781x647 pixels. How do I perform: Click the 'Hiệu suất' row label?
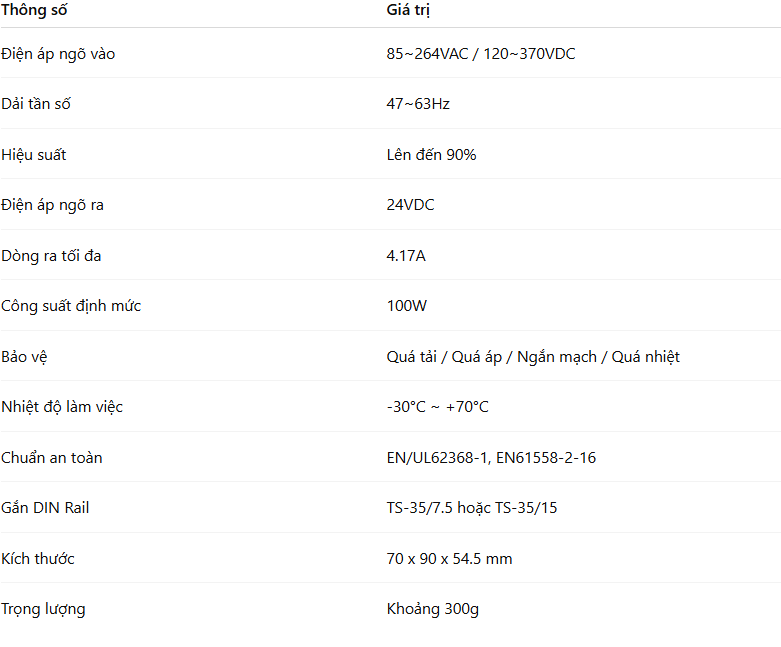pos(34,155)
